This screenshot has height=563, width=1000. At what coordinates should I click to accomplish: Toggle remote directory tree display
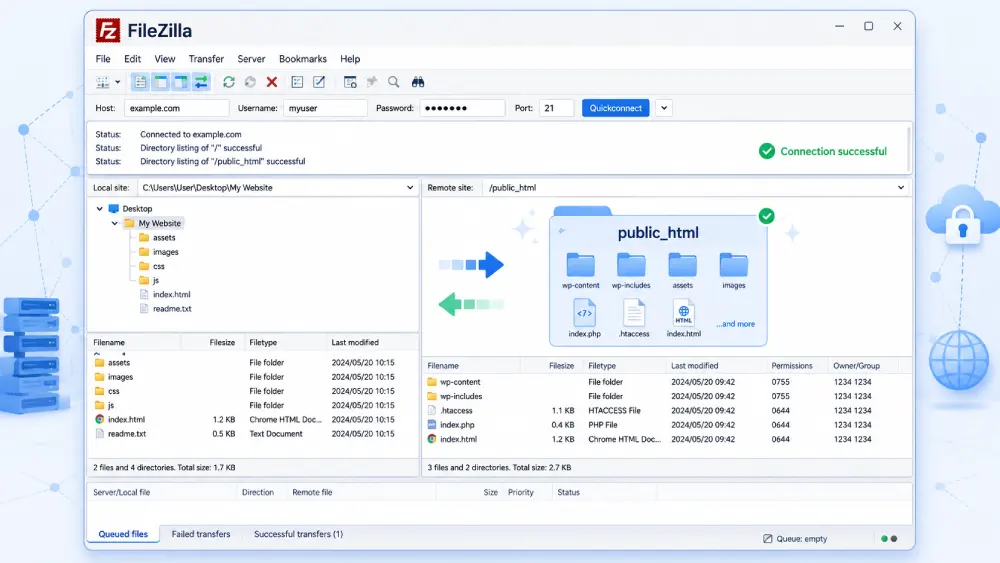181,82
